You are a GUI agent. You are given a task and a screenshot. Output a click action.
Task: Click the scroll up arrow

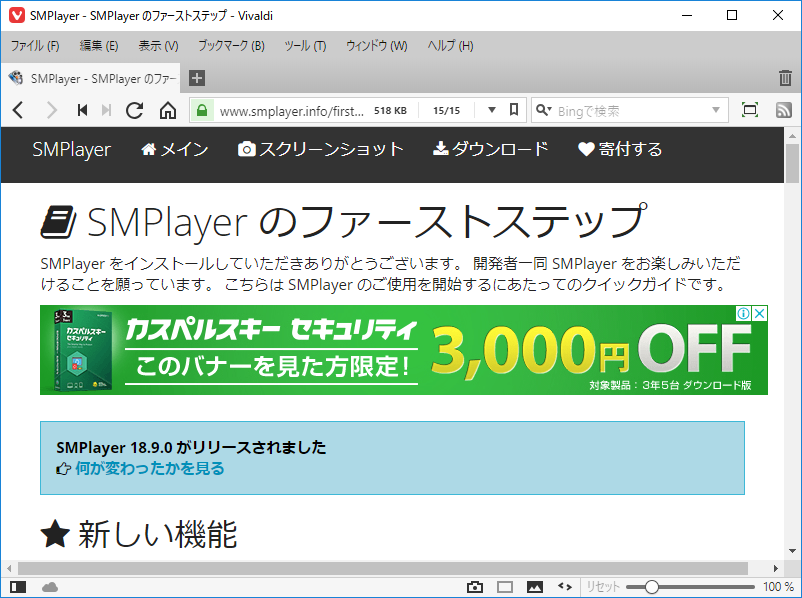tap(792, 136)
